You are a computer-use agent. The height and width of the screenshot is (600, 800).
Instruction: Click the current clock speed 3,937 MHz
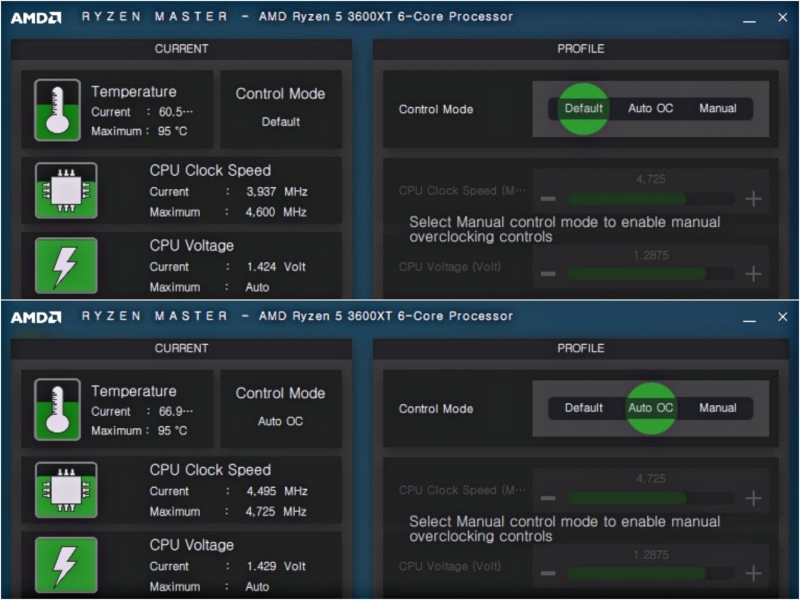coord(277,192)
